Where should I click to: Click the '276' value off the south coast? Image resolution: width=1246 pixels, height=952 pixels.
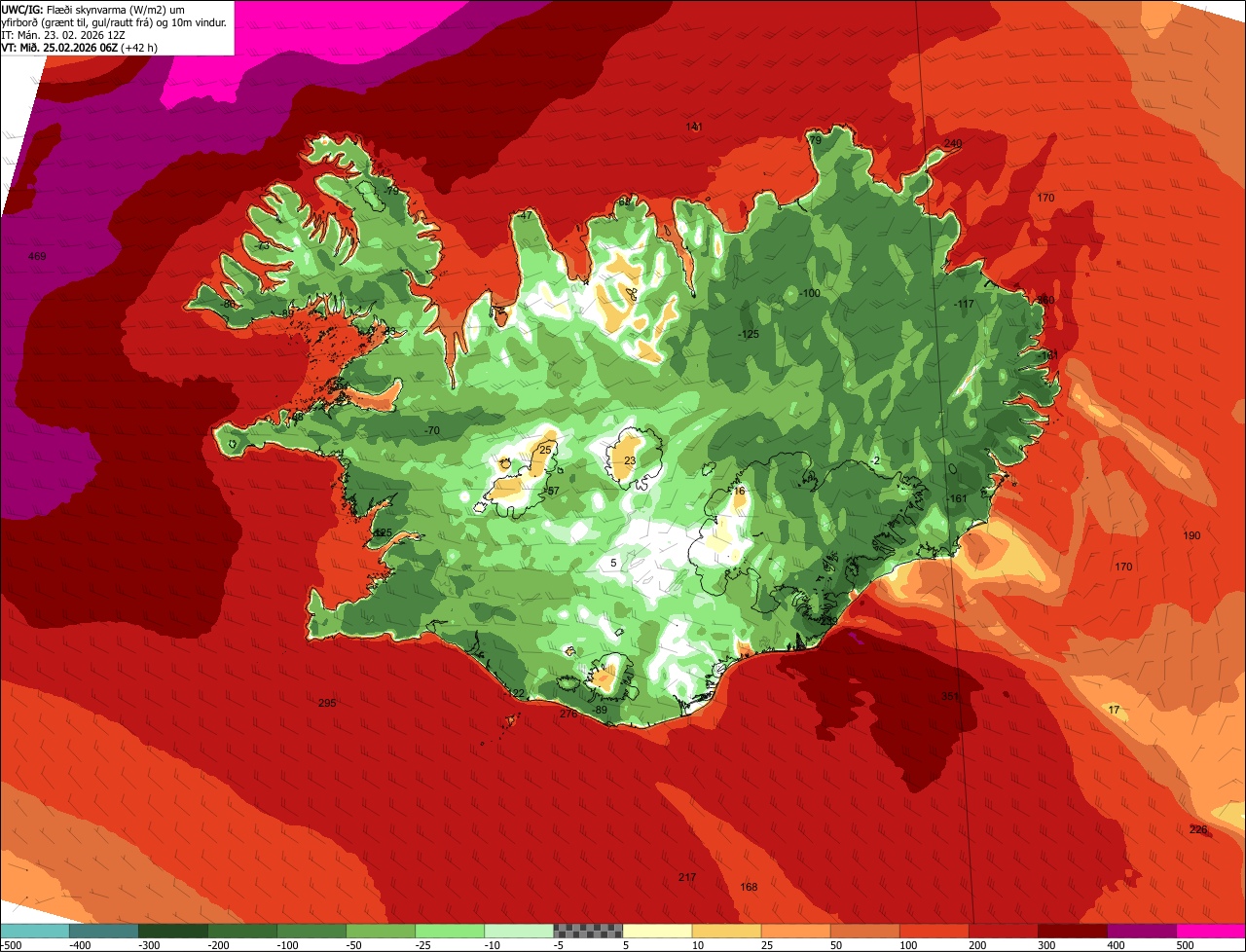(568, 714)
